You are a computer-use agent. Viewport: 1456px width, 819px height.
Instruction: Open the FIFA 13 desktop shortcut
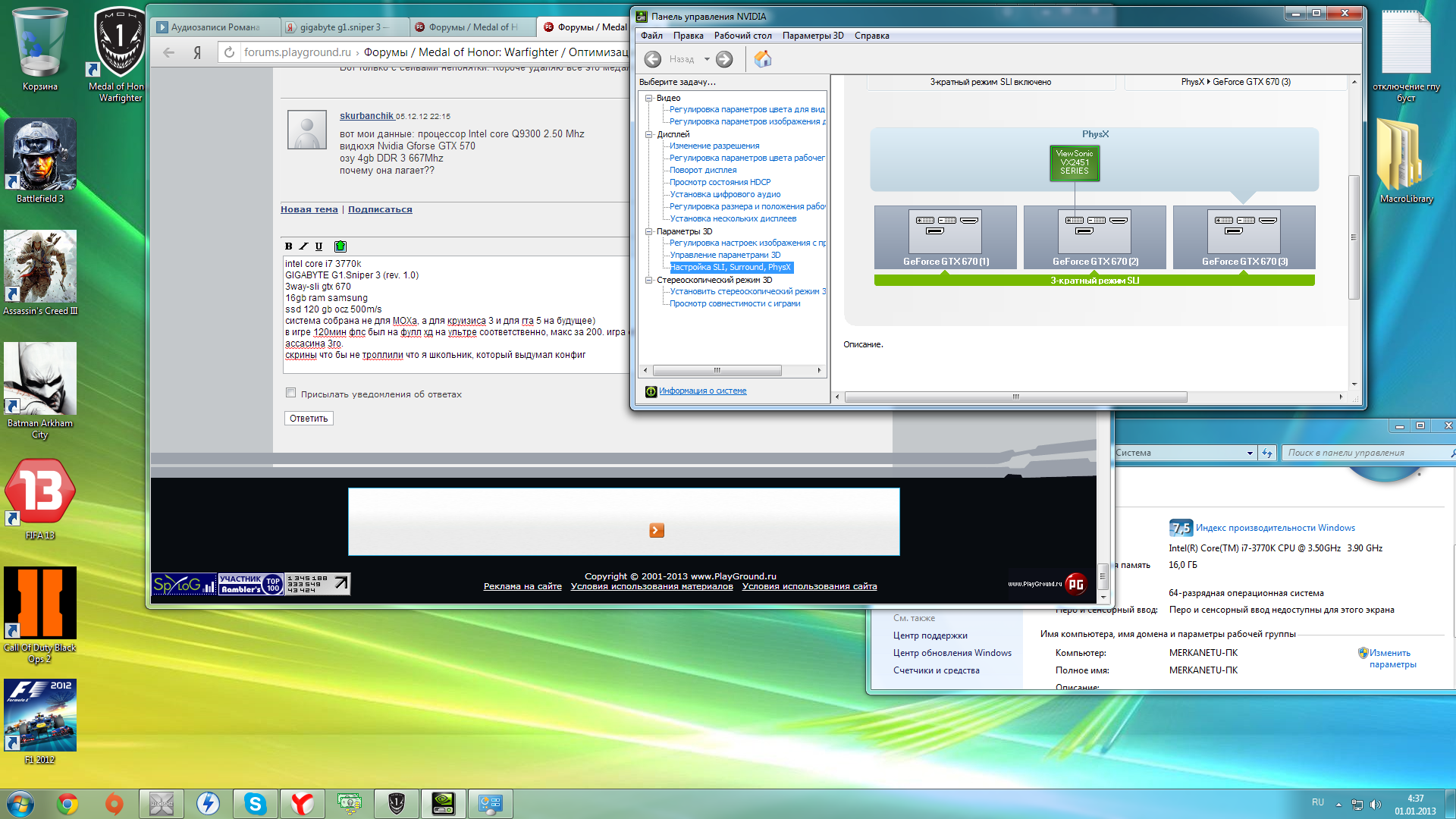(x=40, y=498)
